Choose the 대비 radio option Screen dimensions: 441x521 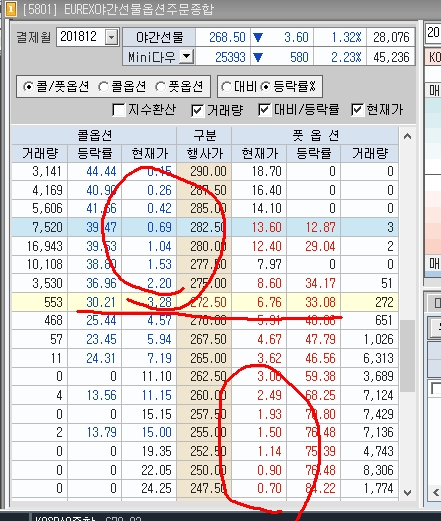pyautogui.click(x=226, y=87)
